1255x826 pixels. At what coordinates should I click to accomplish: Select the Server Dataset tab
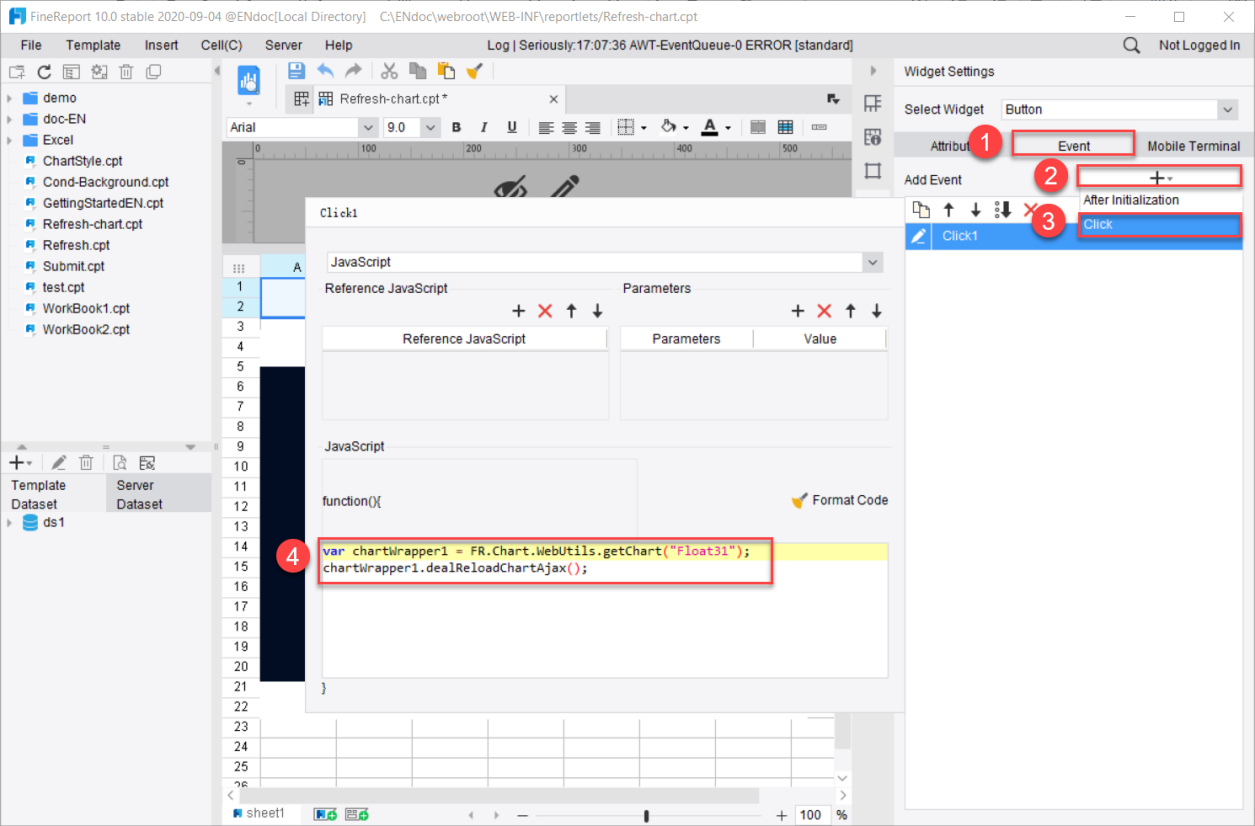[x=158, y=494]
